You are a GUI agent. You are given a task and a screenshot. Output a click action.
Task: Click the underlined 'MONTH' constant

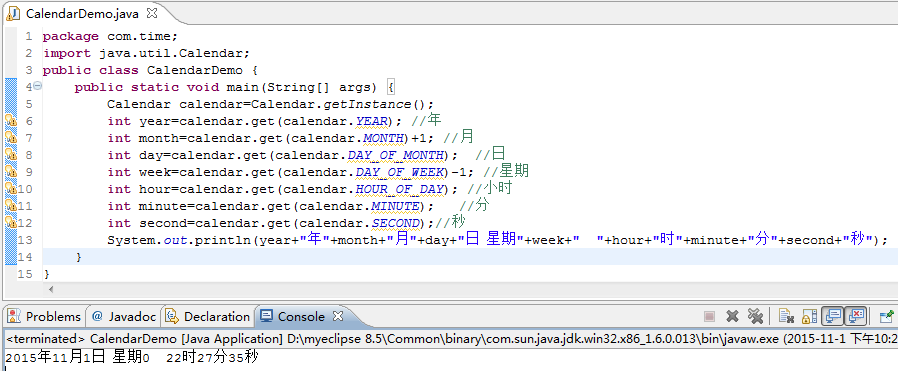tap(384, 138)
